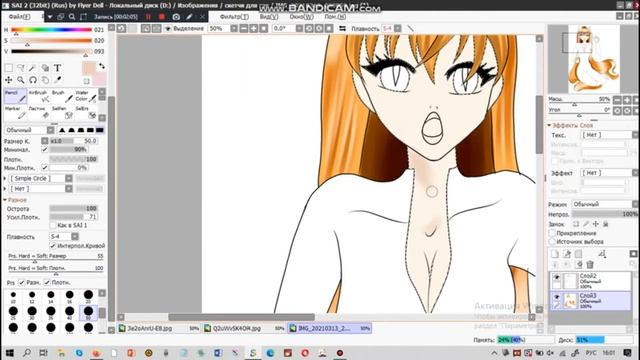Choose the Ластик eraser tool

(x=39, y=113)
